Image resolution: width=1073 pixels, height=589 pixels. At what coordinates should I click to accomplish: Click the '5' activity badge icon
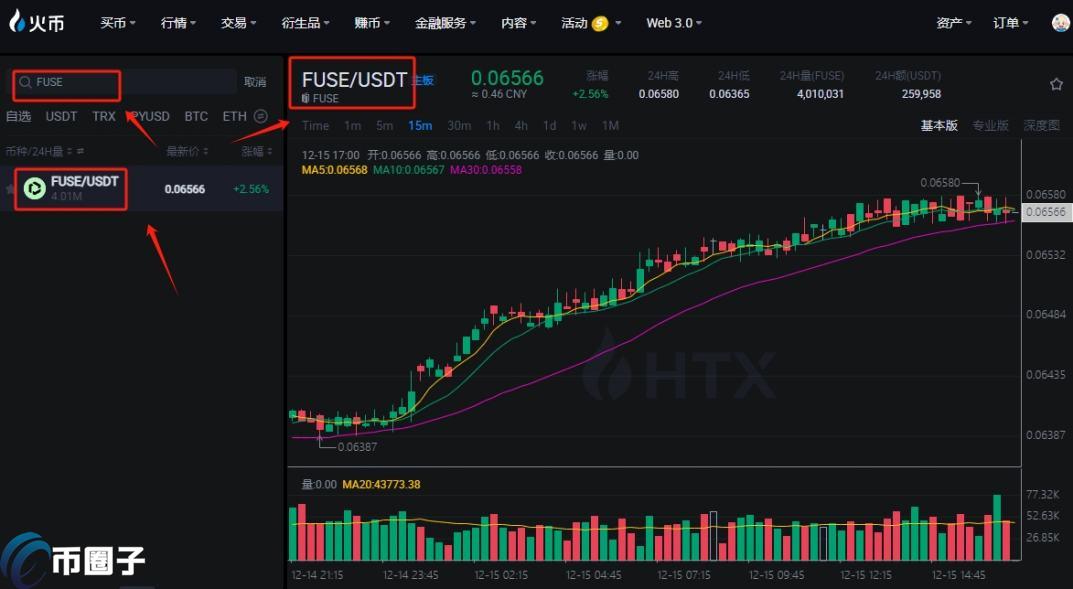[601, 21]
